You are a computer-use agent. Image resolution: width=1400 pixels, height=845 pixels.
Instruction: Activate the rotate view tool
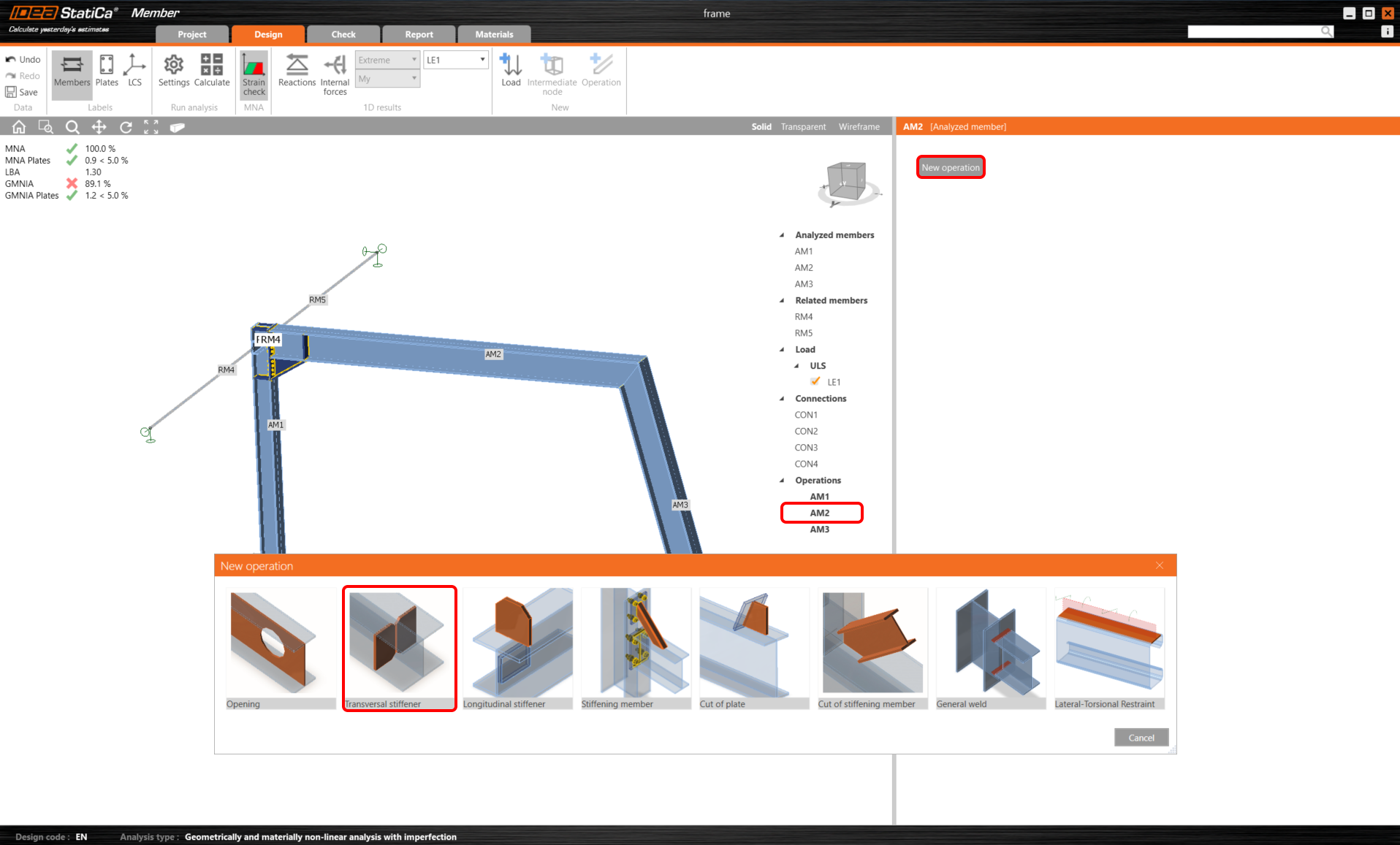click(126, 127)
